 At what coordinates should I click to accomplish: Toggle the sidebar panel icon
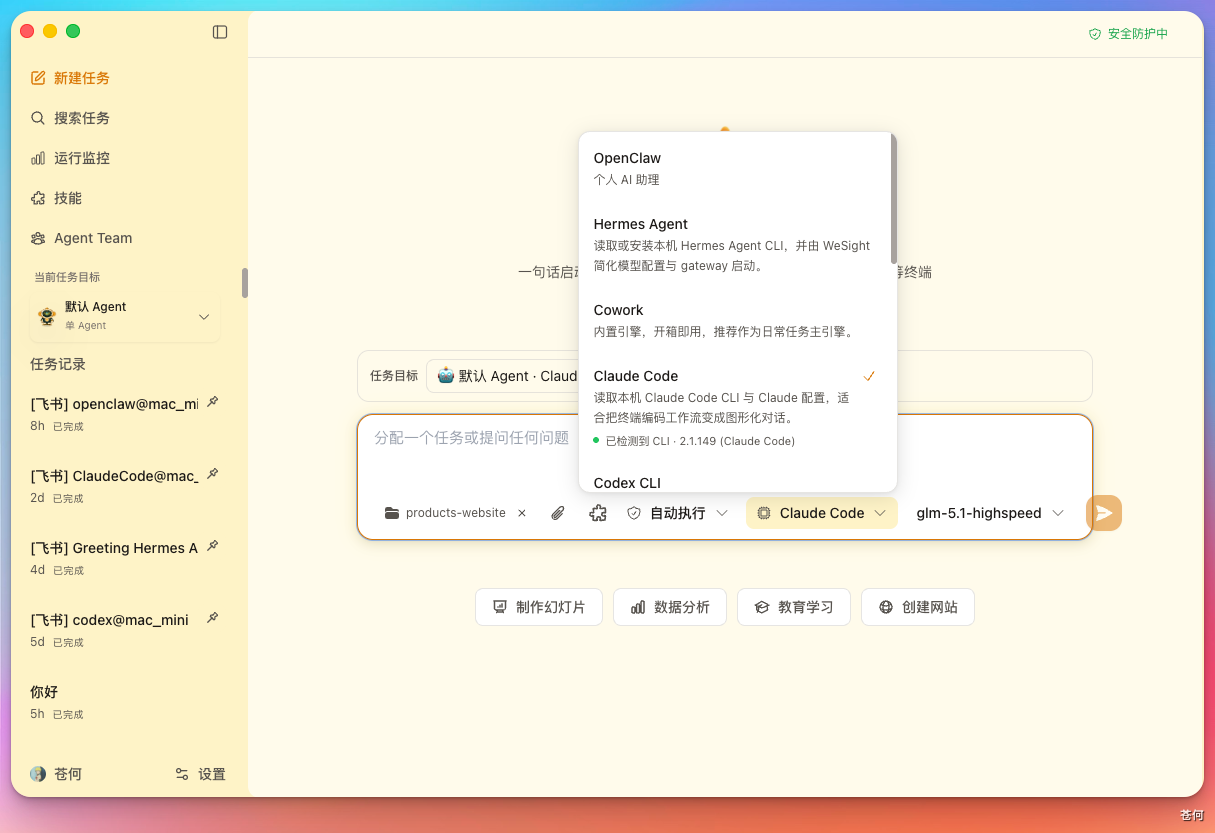click(220, 32)
